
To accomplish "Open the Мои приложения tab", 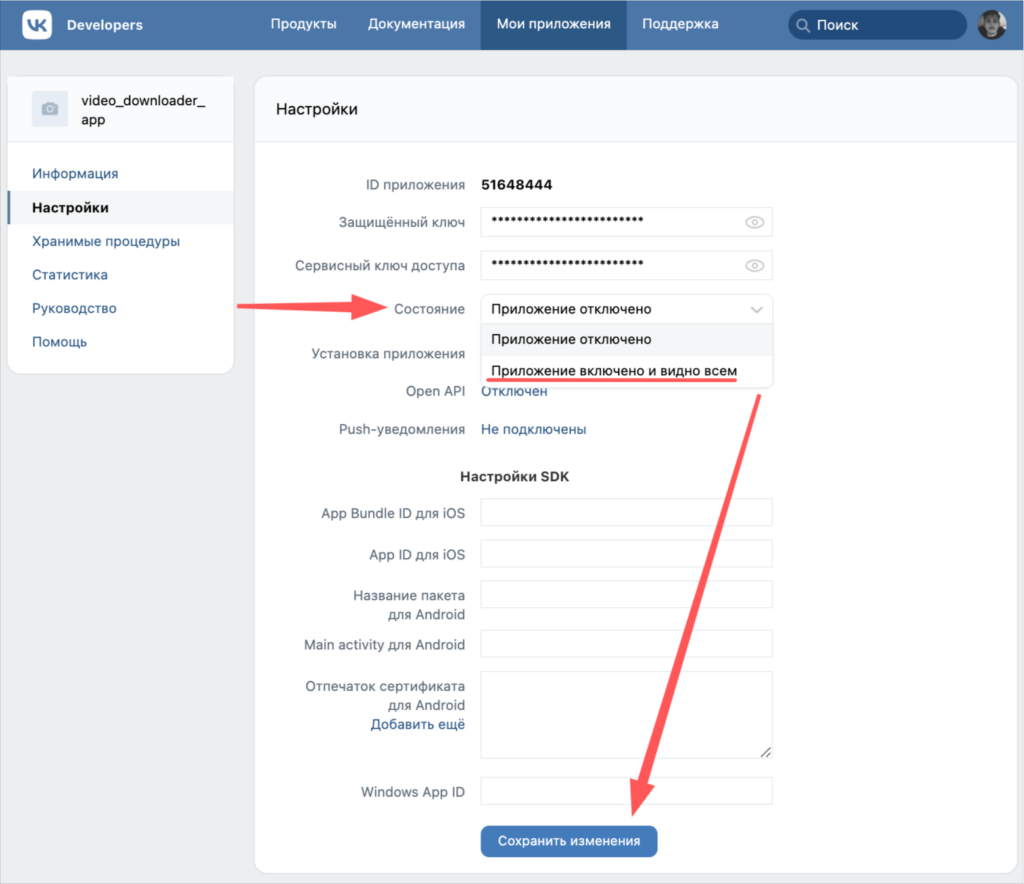I will coord(553,24).
